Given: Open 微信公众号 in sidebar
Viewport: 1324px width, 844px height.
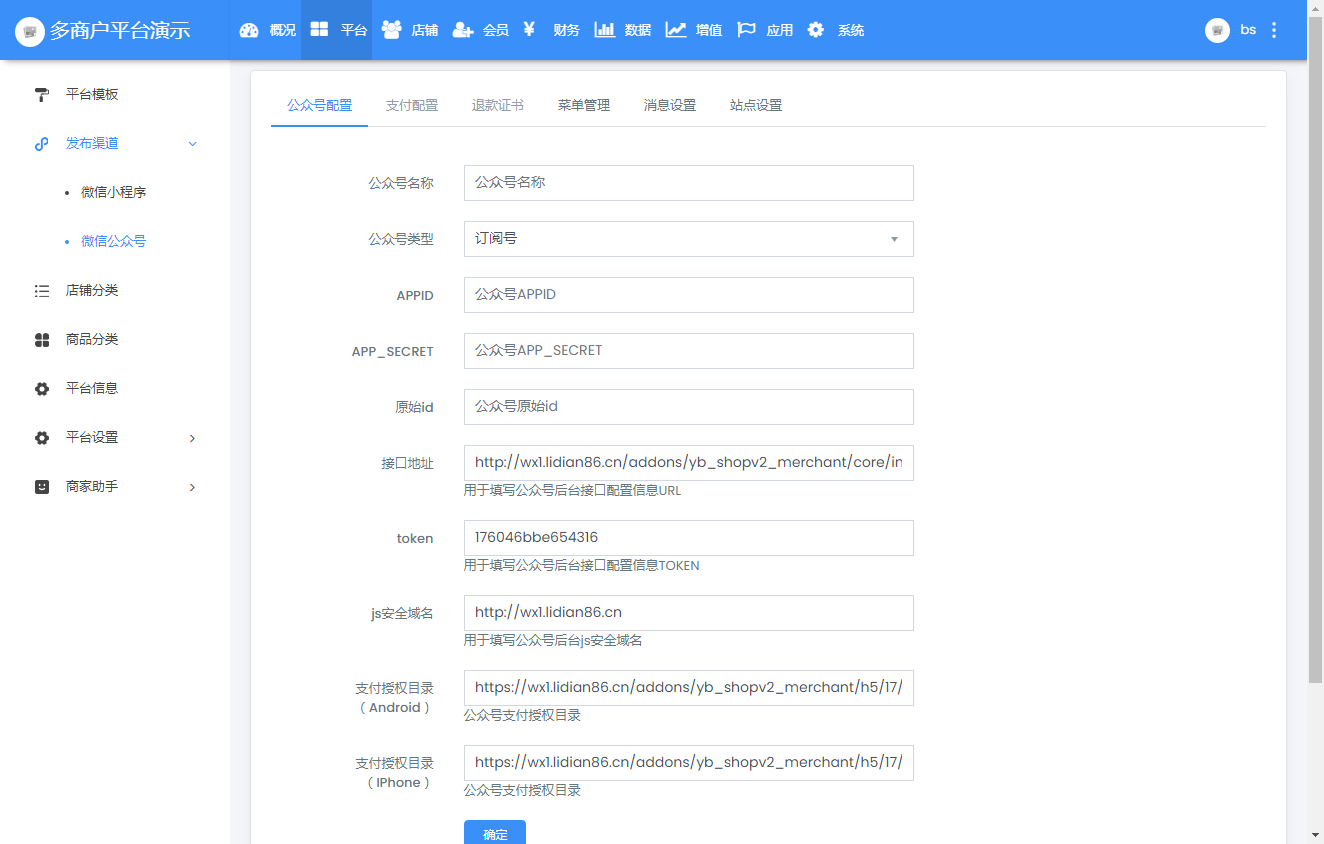Looking at the screenshot, I should [114, 241].
